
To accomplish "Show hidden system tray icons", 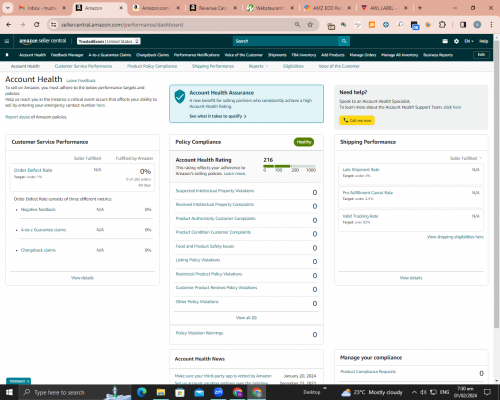I will pos(414,392).
